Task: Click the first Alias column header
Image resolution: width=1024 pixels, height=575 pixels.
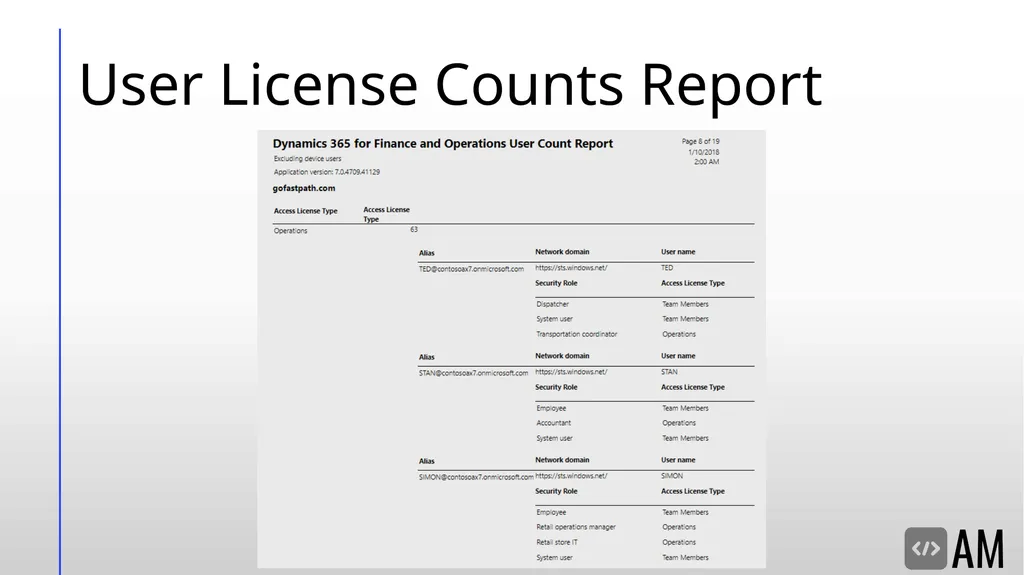Action: point(426,253)
